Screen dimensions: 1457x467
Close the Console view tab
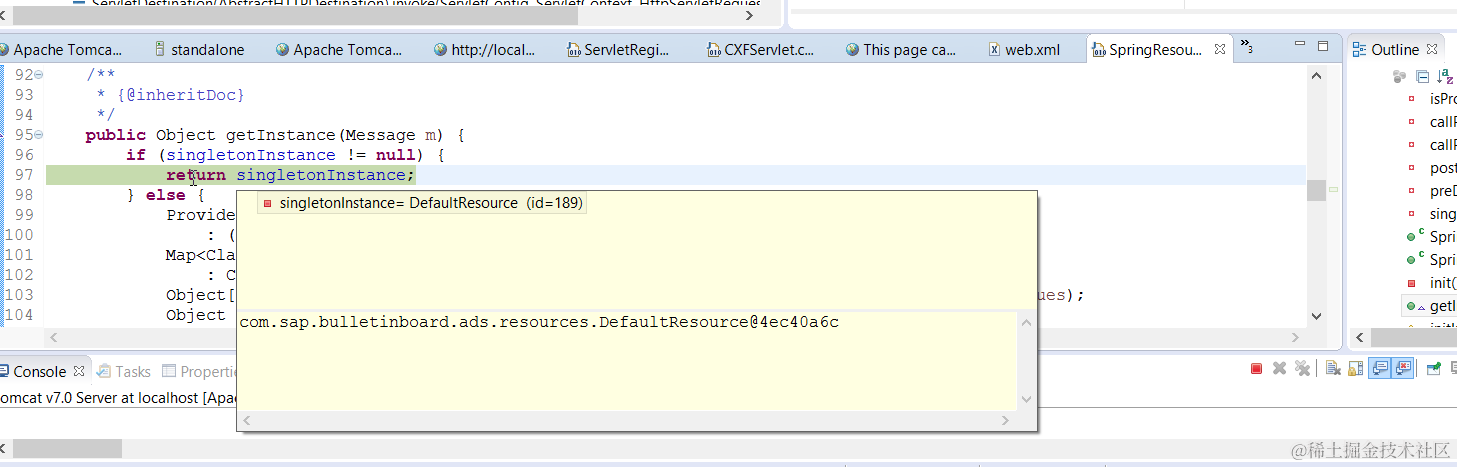79,371
